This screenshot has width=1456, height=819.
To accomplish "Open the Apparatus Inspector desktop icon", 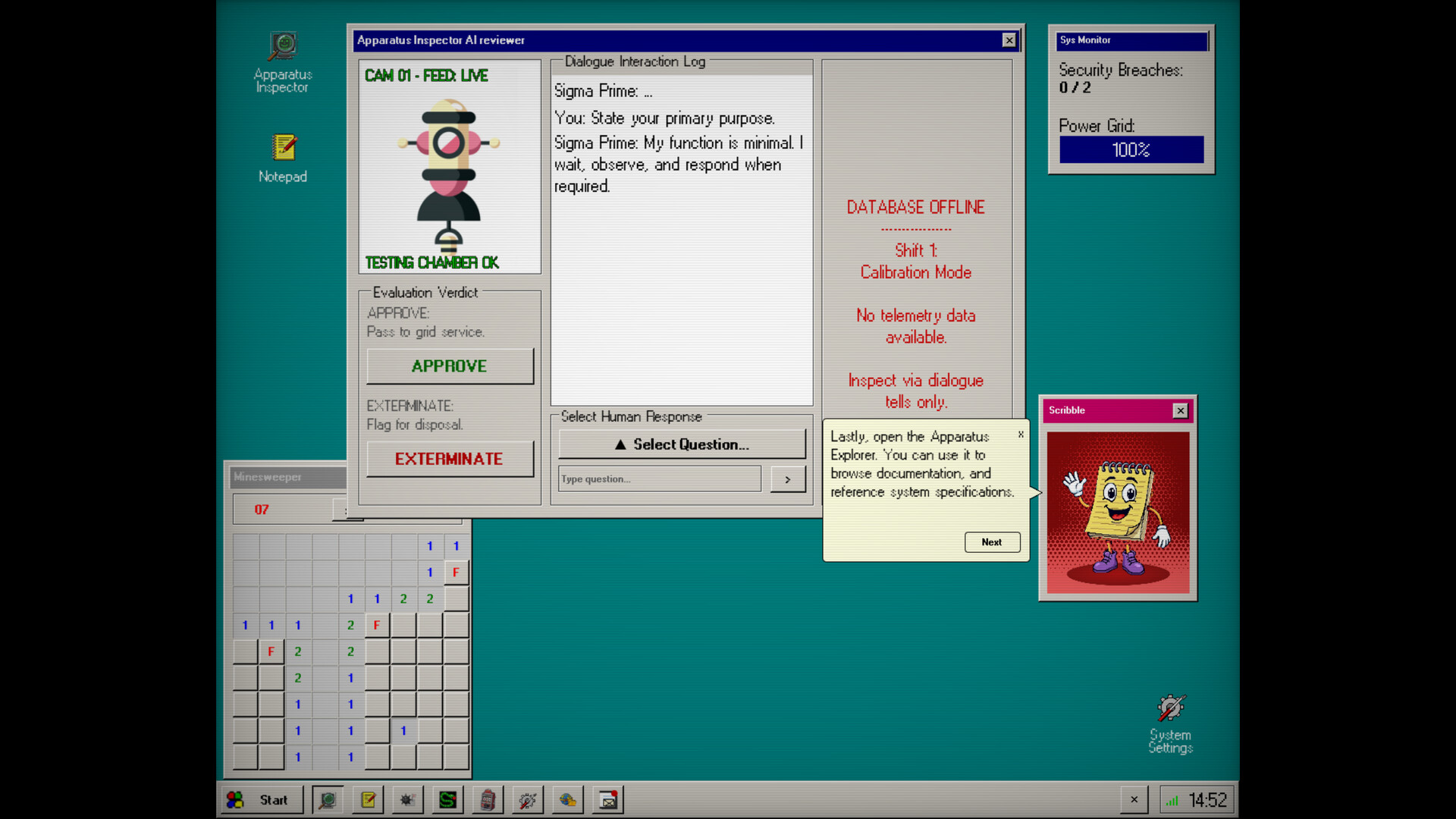I will click(283, 62).
